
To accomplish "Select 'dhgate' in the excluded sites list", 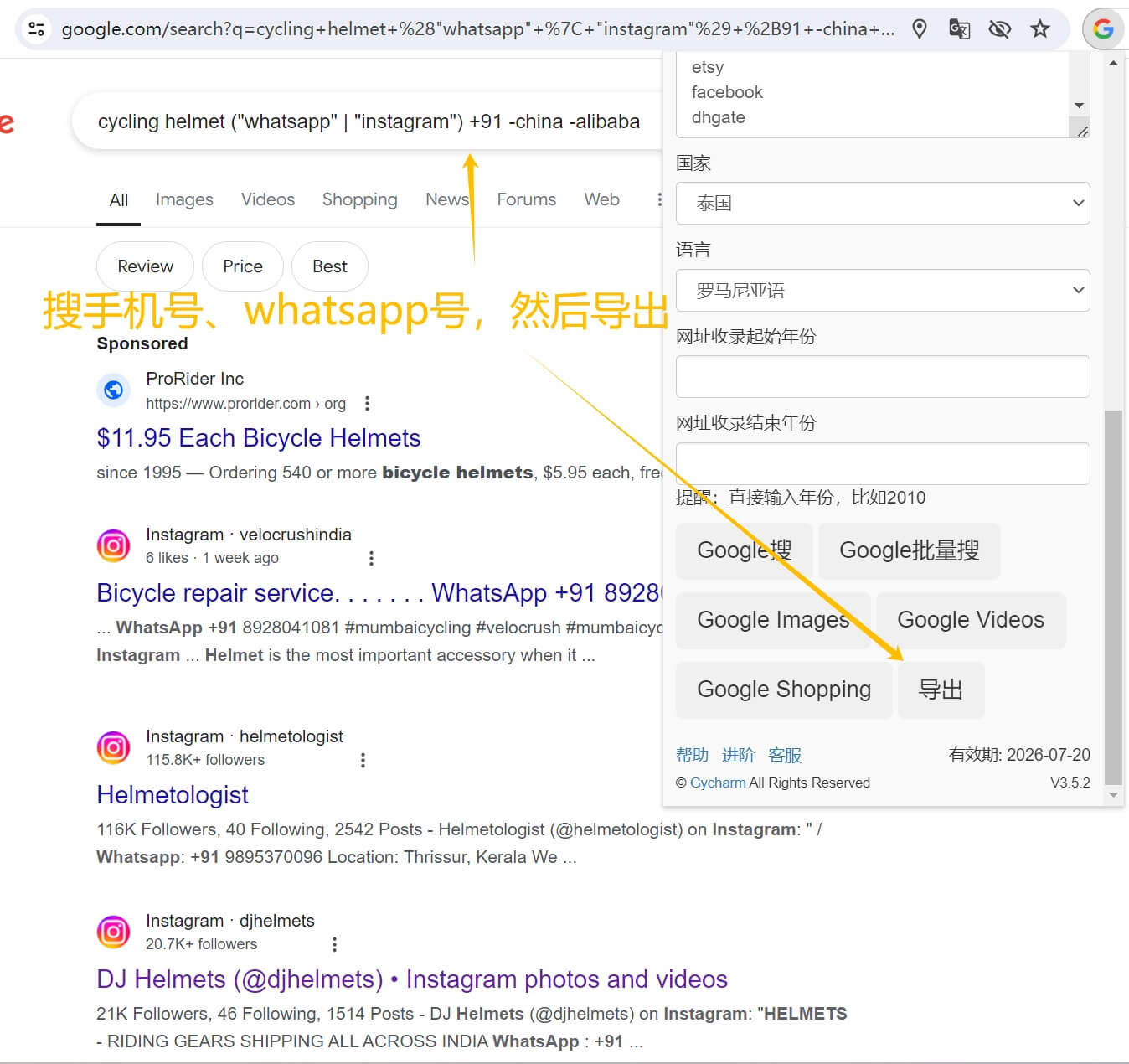I will 718,117.
